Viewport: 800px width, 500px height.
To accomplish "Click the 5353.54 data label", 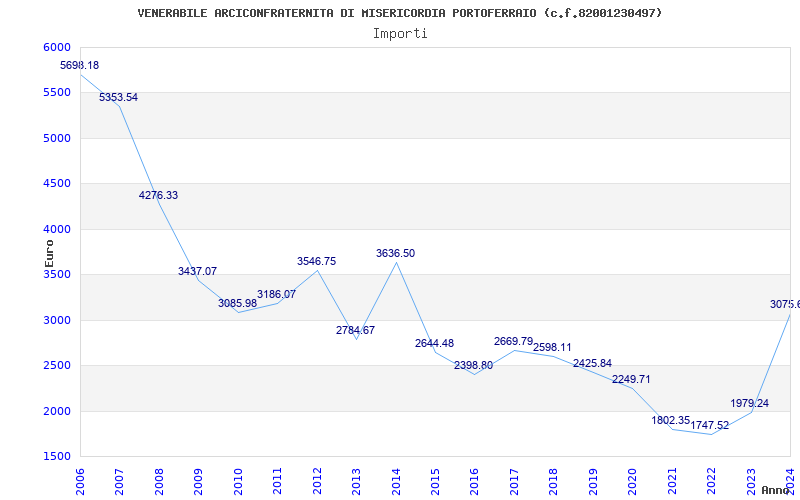I will click(x=118, y=97).
